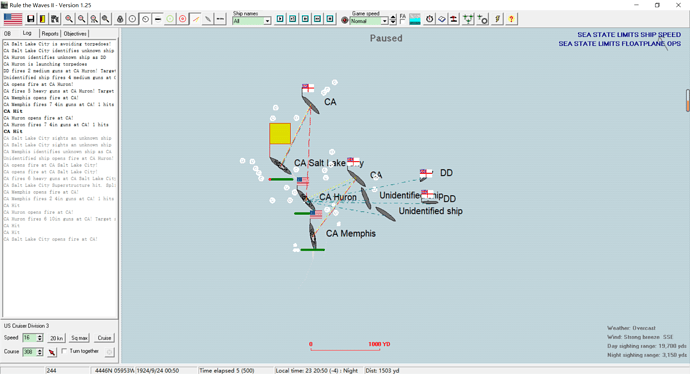The height and width of the screenshot is (374, 690).
Task: Click the lightning bolt toolbar icon
Action: 497,19
